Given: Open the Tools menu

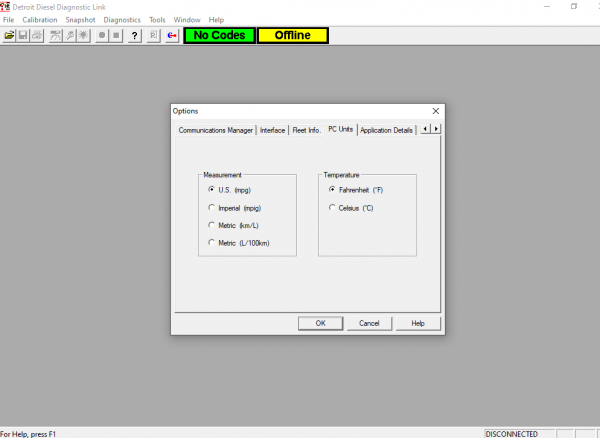Looking at the screenshot, I should [x=157, y=20].
